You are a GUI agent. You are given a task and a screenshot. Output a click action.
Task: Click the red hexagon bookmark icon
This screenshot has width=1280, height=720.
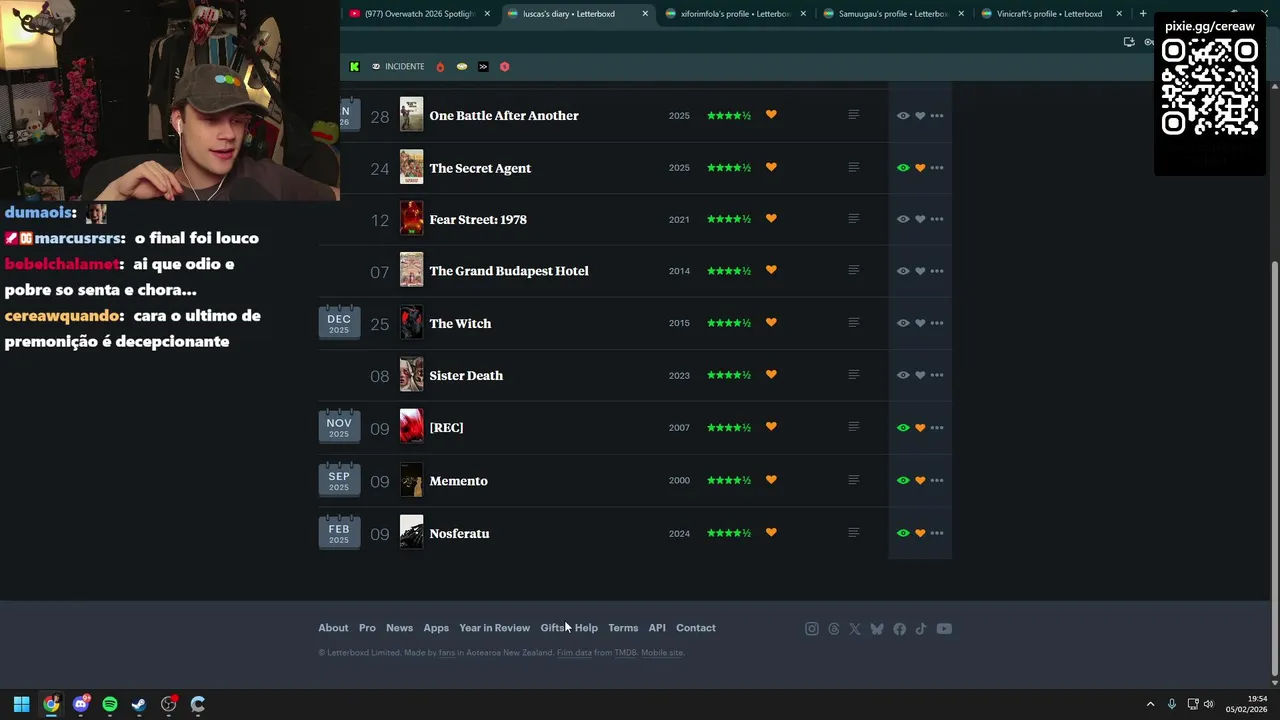click(x=504, y=67)
